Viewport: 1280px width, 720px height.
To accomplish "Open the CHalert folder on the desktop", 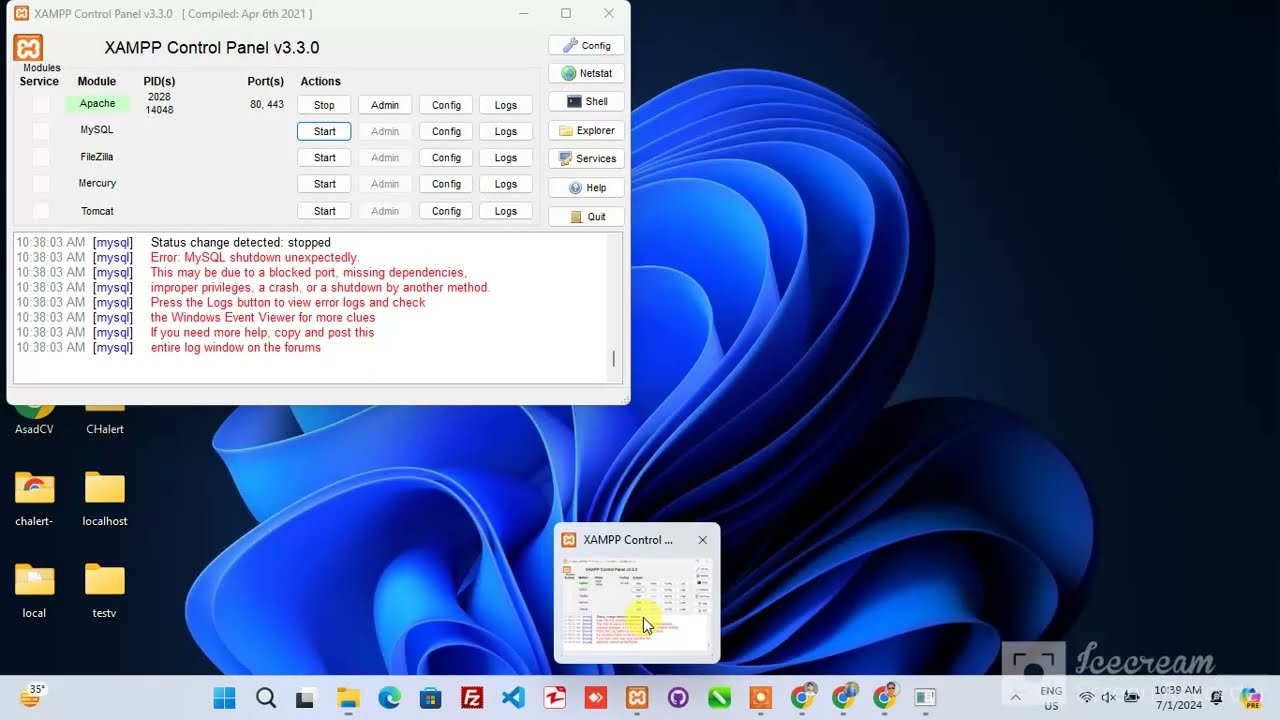I will point(105,415).
